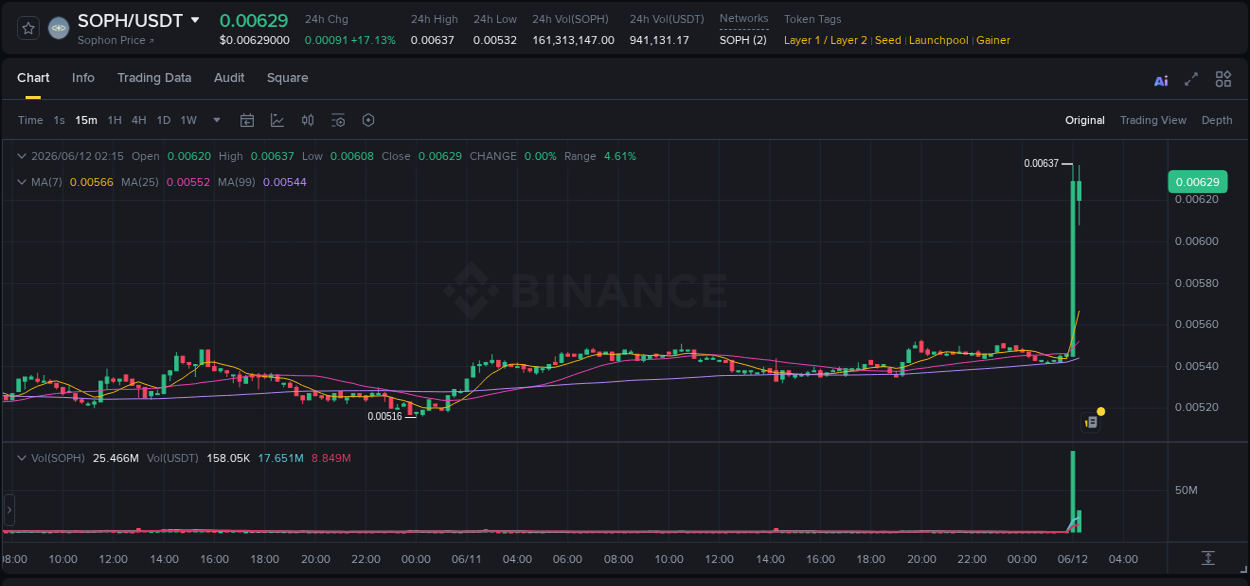Viewport: 1250px width, 586px height.
Task: Open the technical indicators line-chart icon
Action: [x=277, y=120]
